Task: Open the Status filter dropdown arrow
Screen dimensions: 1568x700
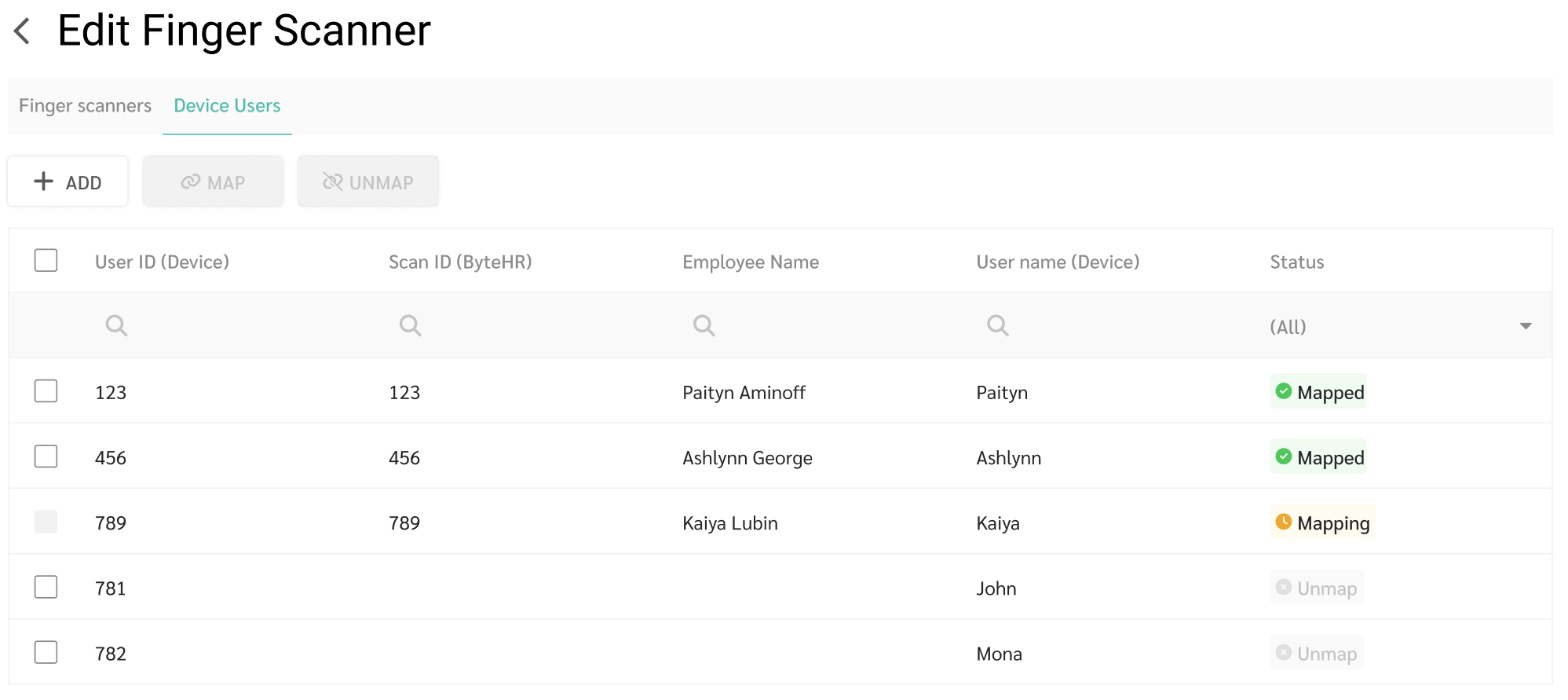Action: [x=1525, y=326]
